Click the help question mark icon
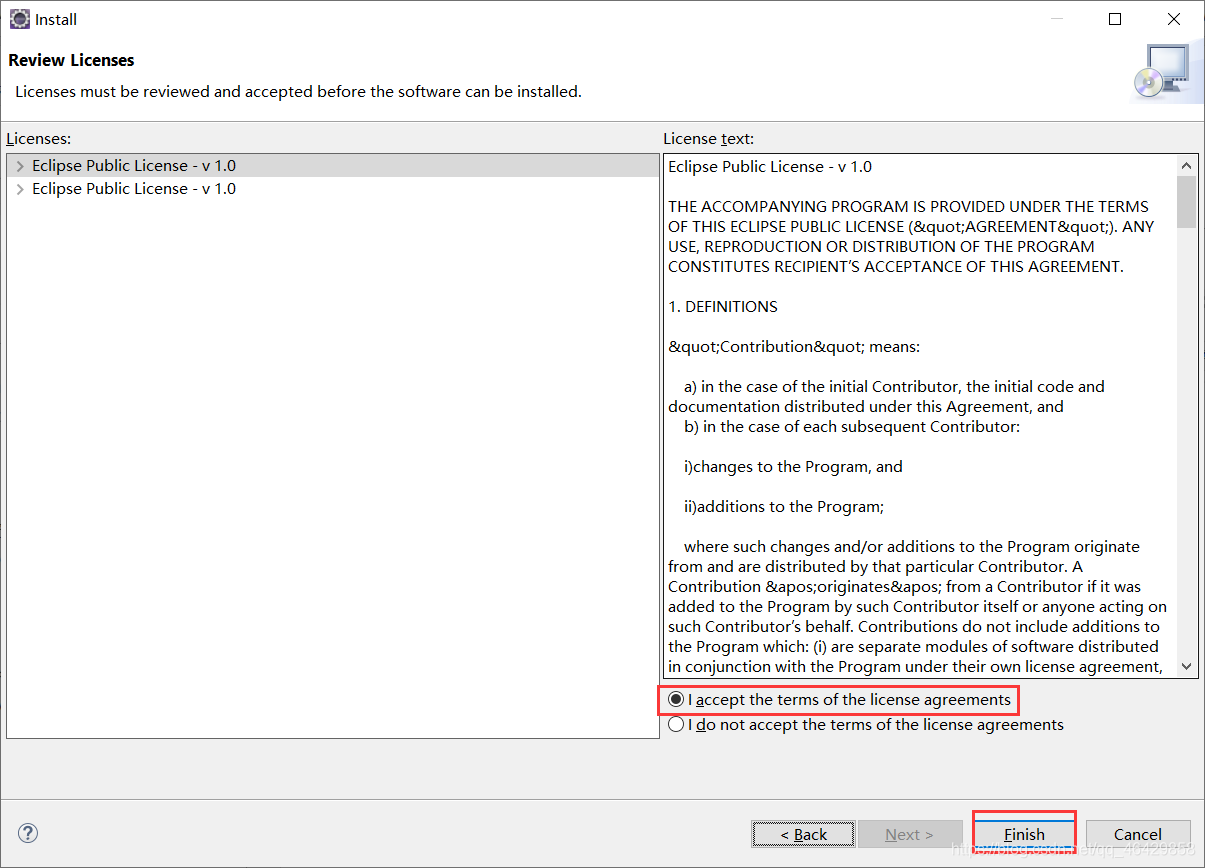1205x868 pixels. pyautogui.click(x=28, y=833)
